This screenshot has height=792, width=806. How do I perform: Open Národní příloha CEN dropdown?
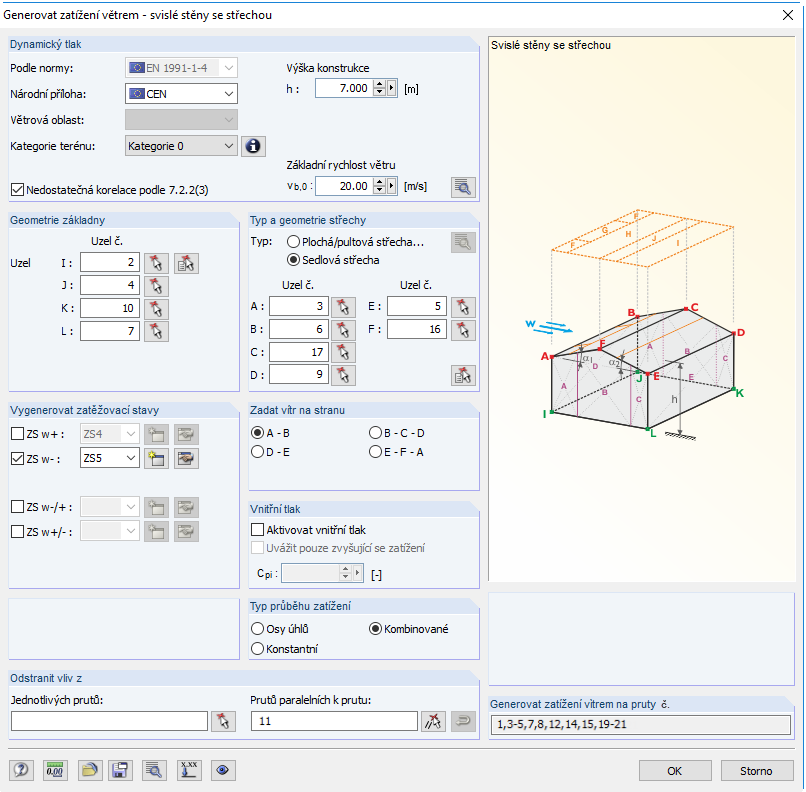[x=181, y=94]
